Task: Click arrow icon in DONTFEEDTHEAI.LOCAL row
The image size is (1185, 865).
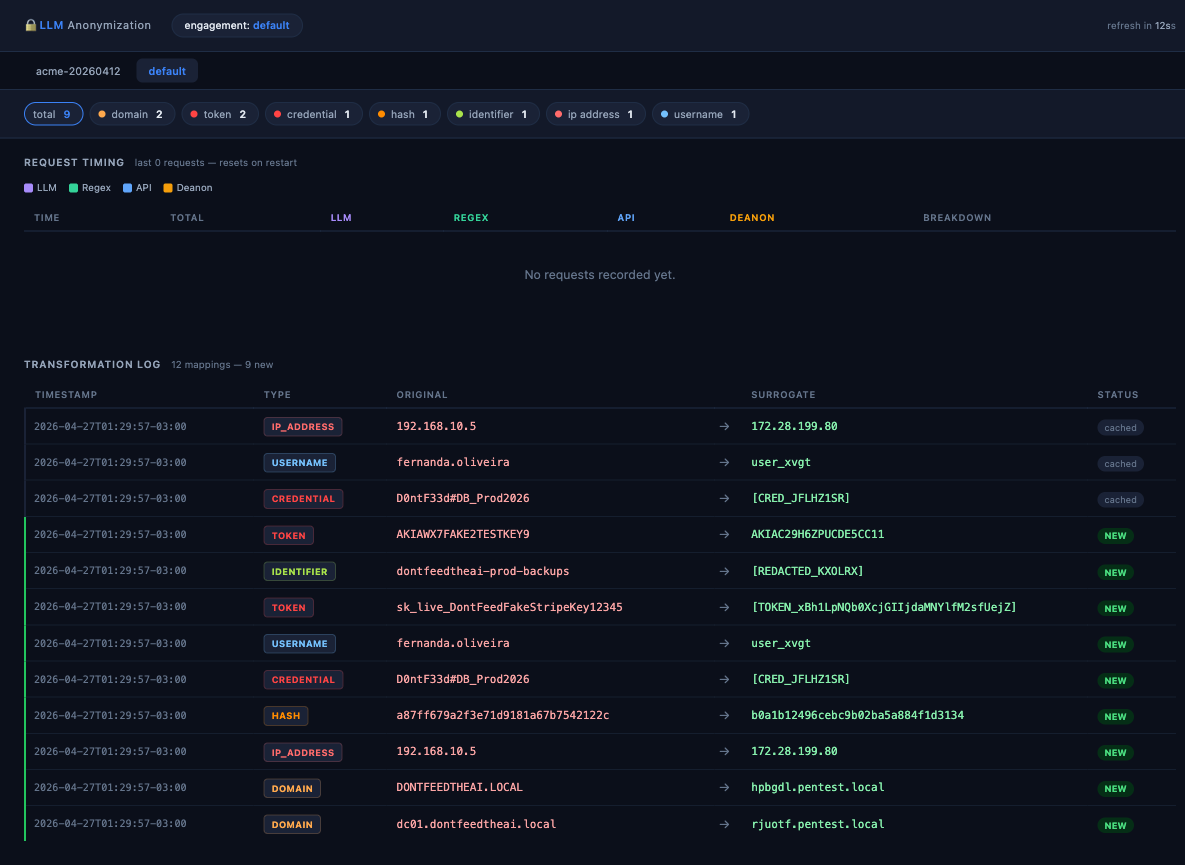Action: pos(724,787)
